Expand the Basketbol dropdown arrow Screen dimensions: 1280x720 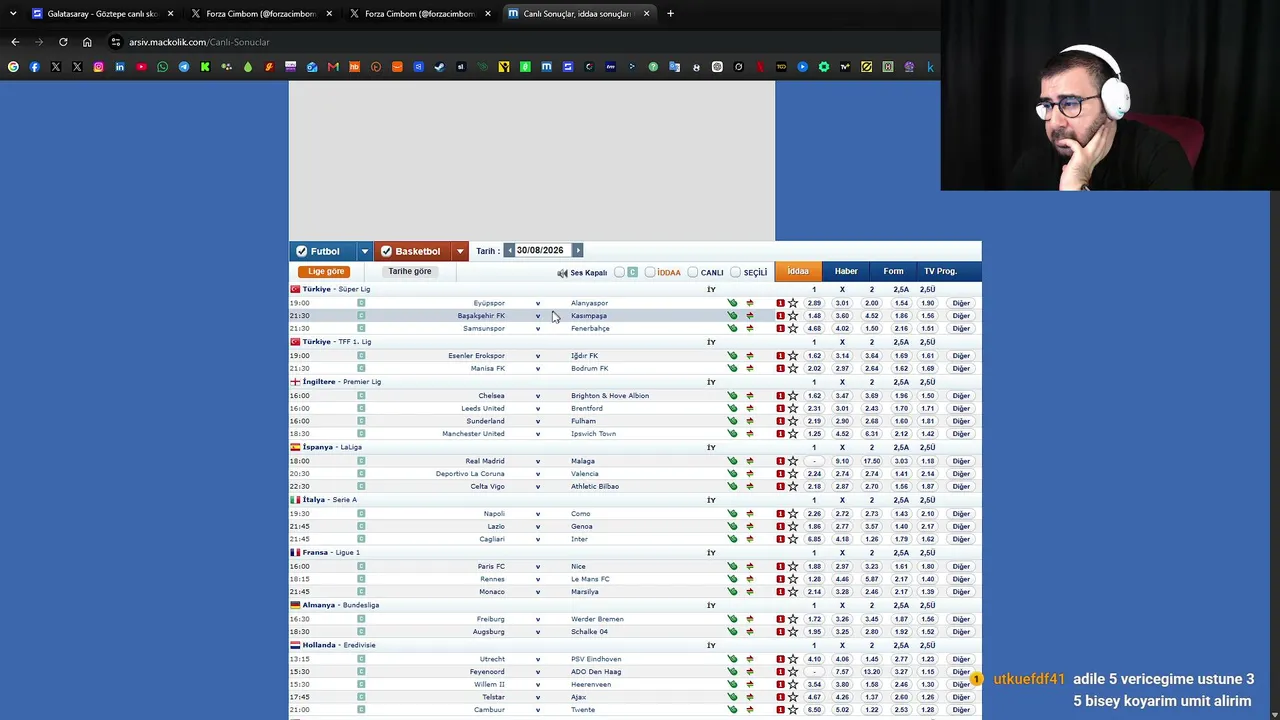tap(460, 251)
